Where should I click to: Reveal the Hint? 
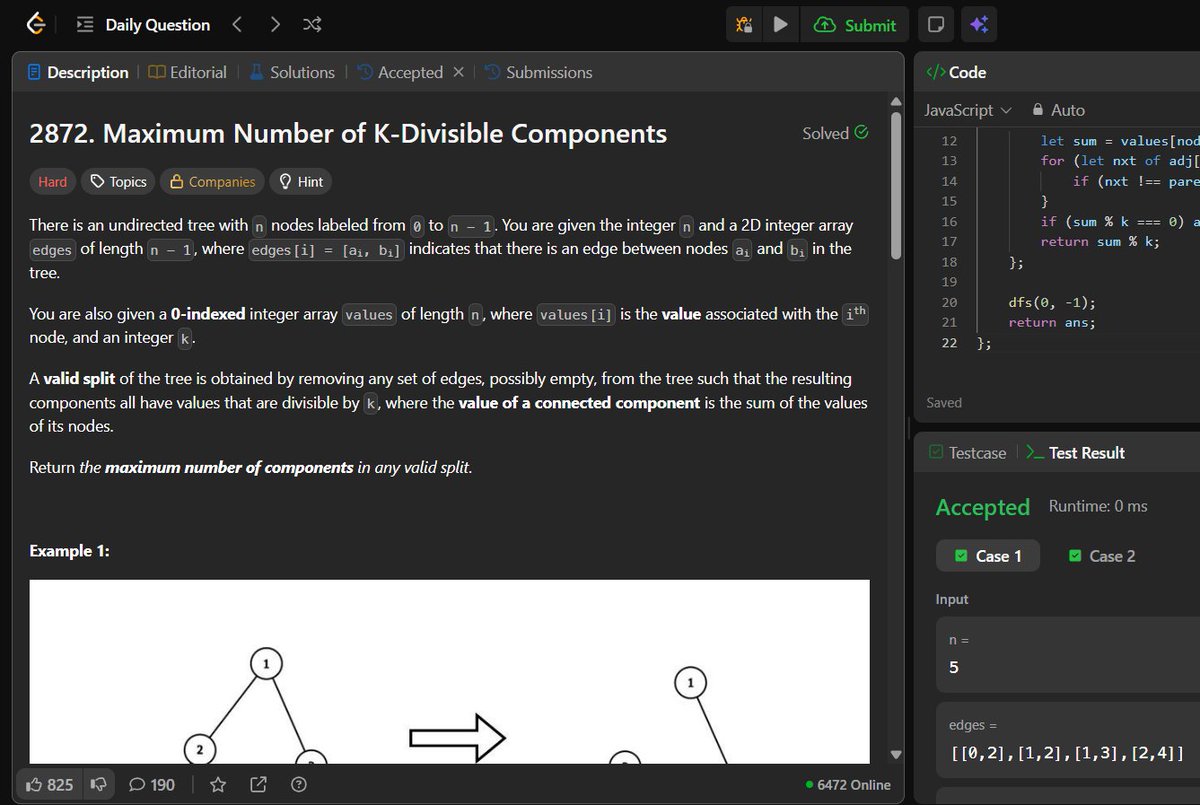(x=301, y=181)
